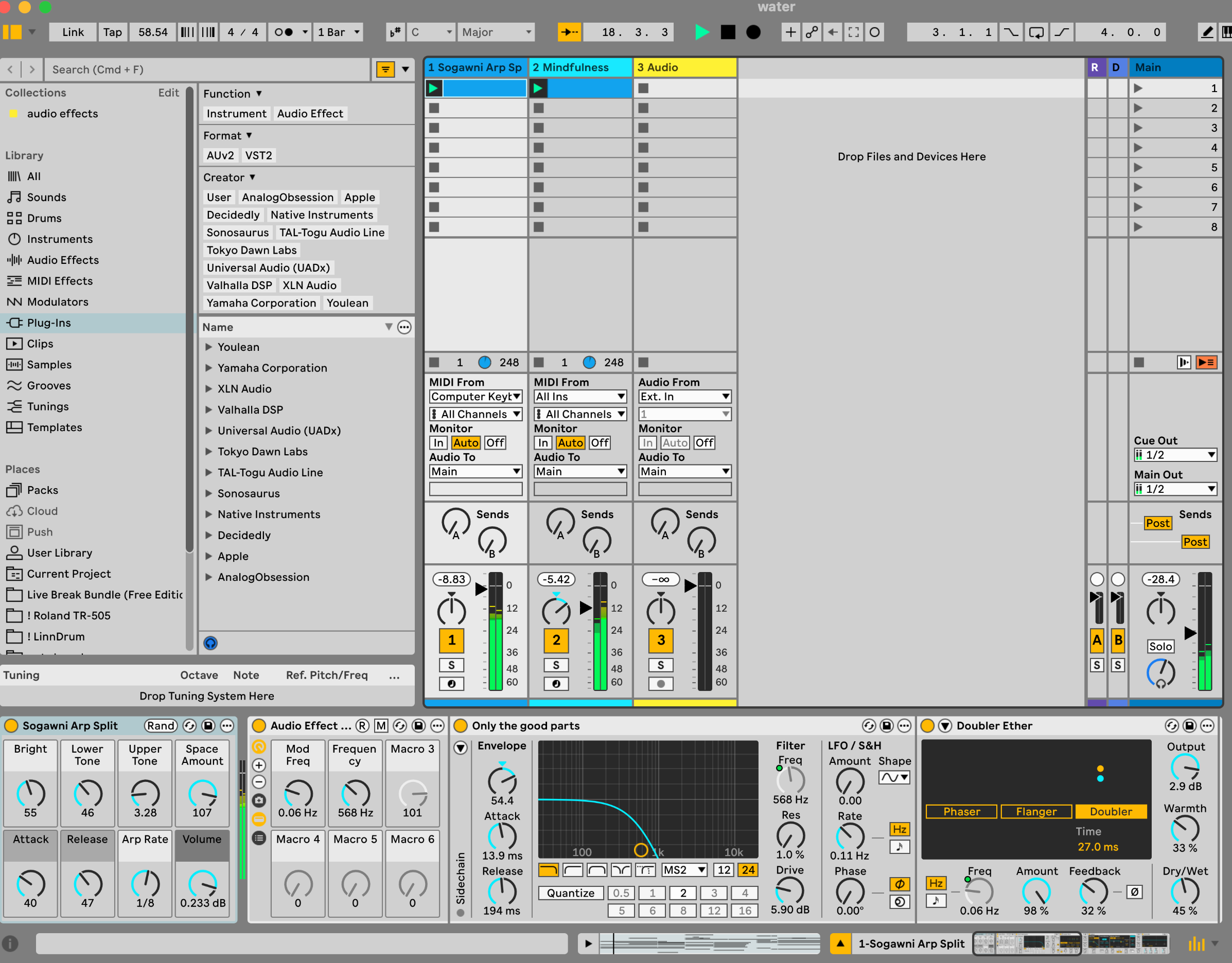1232x963 pixels.
Task: Toggle the Automation Arm icon
Action: tap(812, 32)
